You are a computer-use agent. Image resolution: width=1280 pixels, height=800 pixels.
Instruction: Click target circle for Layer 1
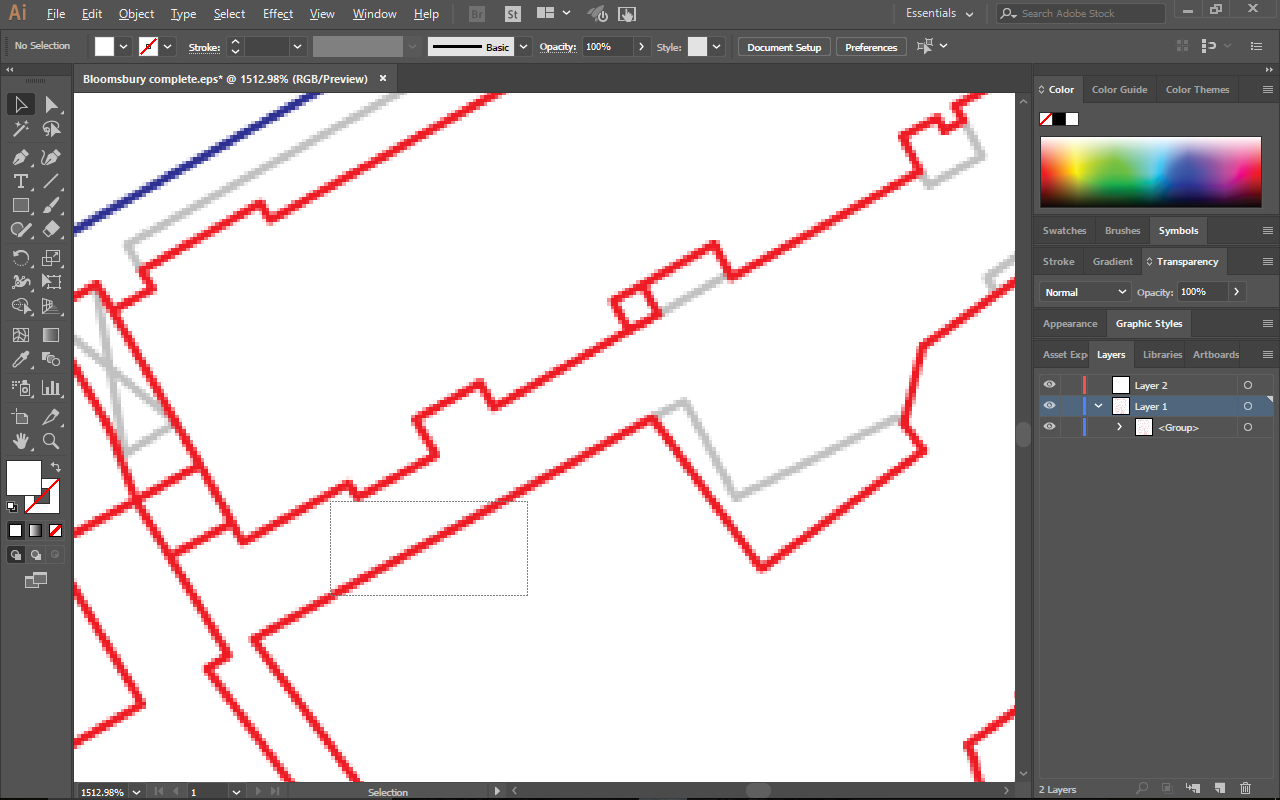pyautogui.click(x=1248, y=406)
